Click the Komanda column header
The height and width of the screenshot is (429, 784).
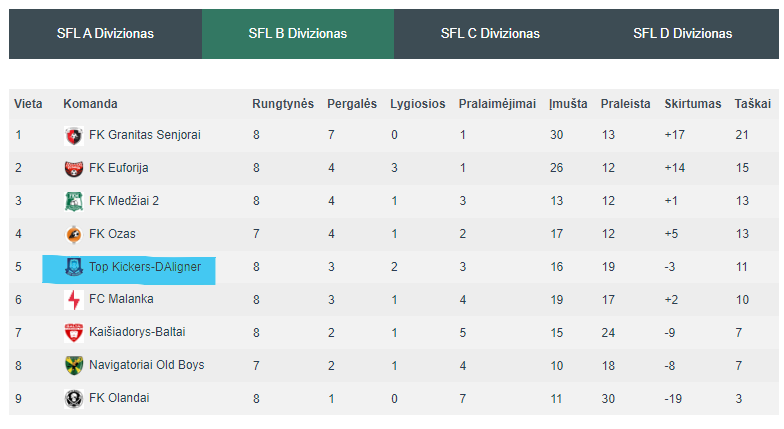pyautogui.click(x=90, y=104)
